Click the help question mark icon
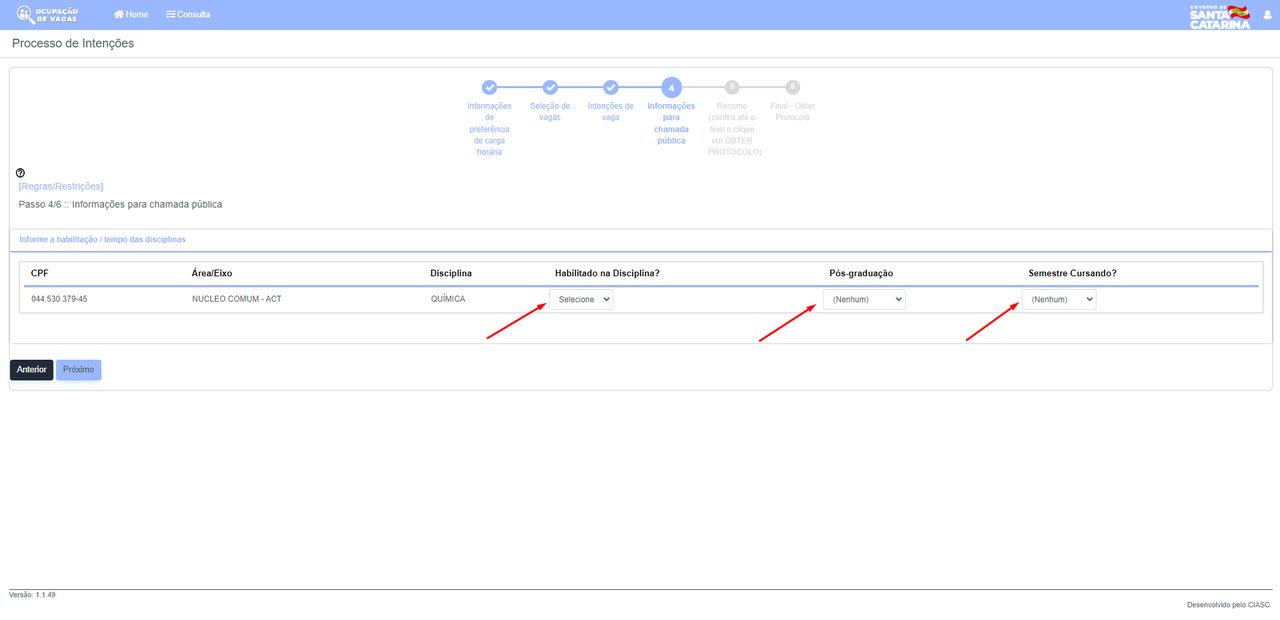The height and width of the screenshot is (620, 1280). 21,173
